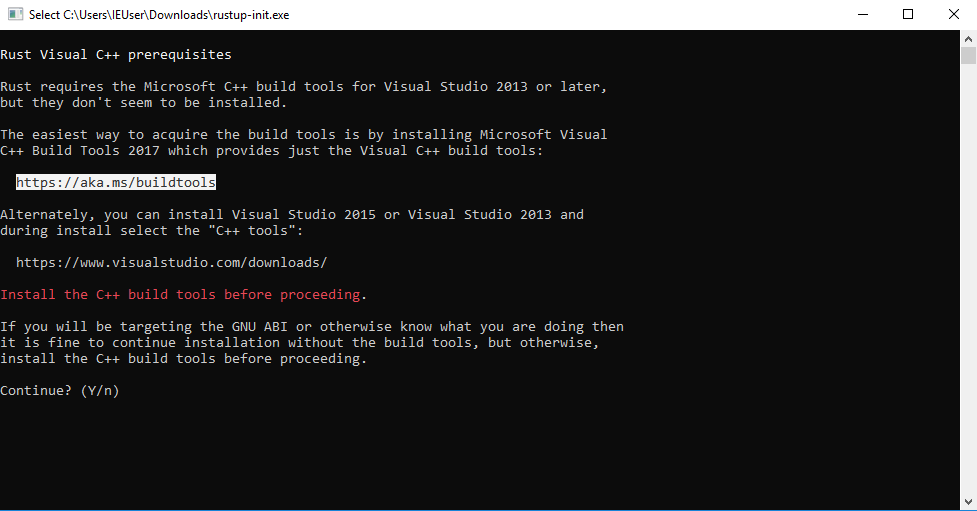Click the highlighted https://aka.ms/buildtools URL

tap(116, 182)
